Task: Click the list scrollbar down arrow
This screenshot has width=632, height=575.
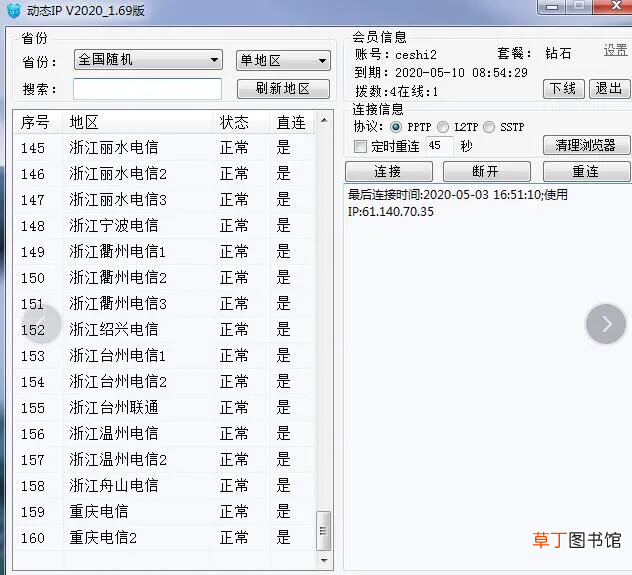Action: (x=324, y=560)
